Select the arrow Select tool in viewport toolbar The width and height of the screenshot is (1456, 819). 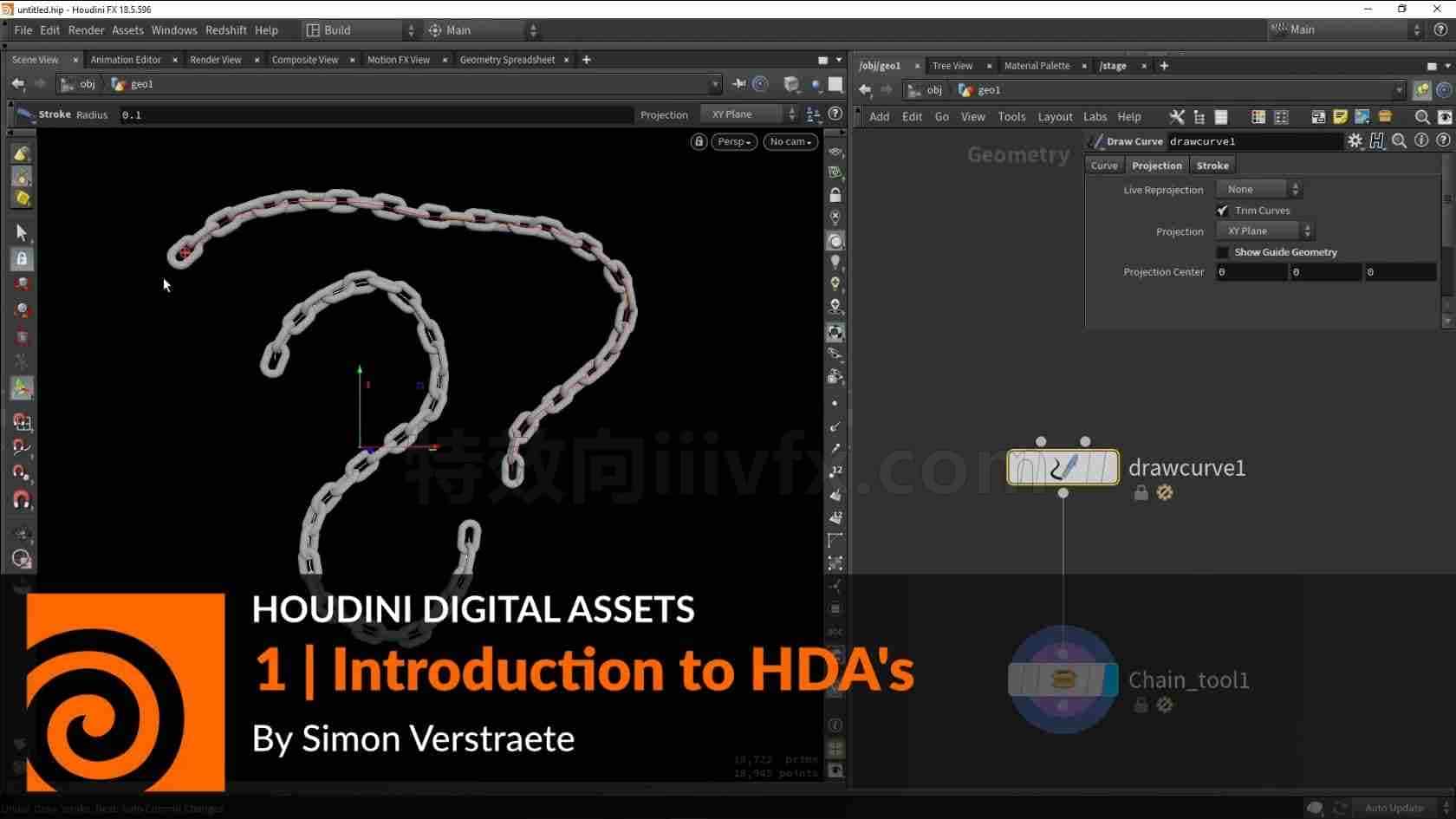(x=22, y=232)
